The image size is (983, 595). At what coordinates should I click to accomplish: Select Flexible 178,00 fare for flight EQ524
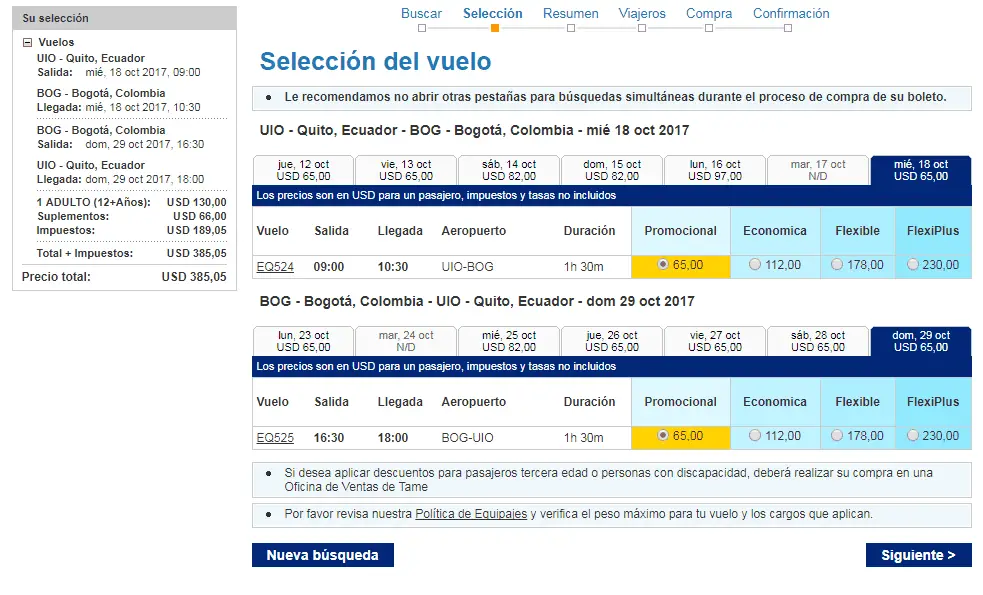[836, 265]
